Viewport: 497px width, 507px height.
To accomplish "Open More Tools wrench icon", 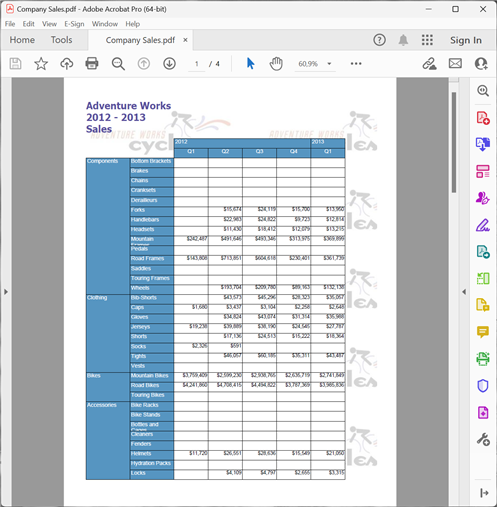I will tap(483, 439).
